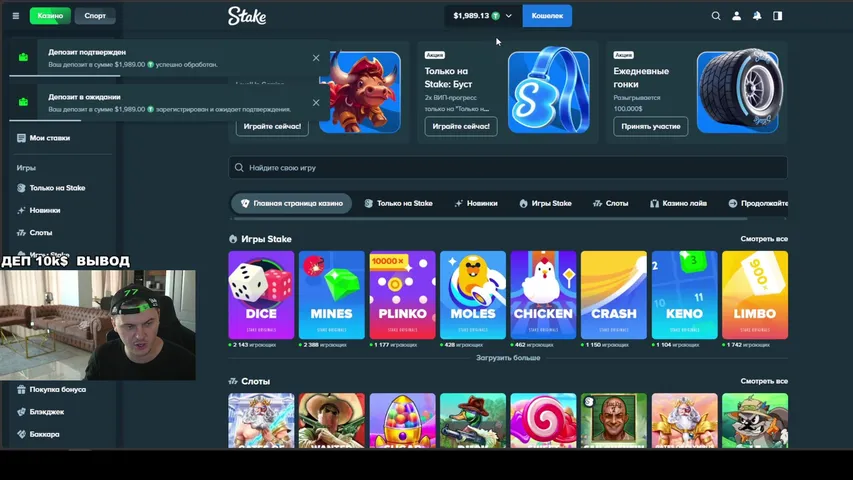Open the Wanted cowboy slot thumbnail
Image resolution: width=853 pixels, height=480 pixels.
331,421
